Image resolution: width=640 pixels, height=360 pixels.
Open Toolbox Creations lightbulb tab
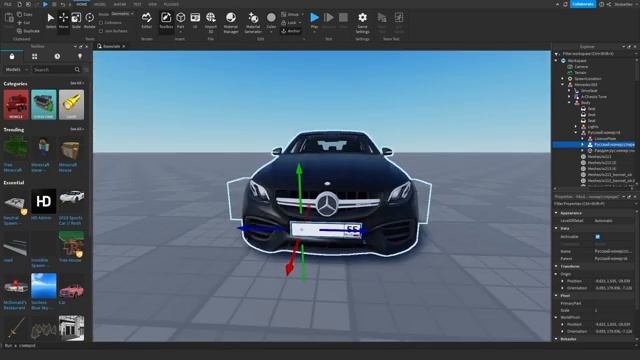pyautogui.click(x=80, y=56)
